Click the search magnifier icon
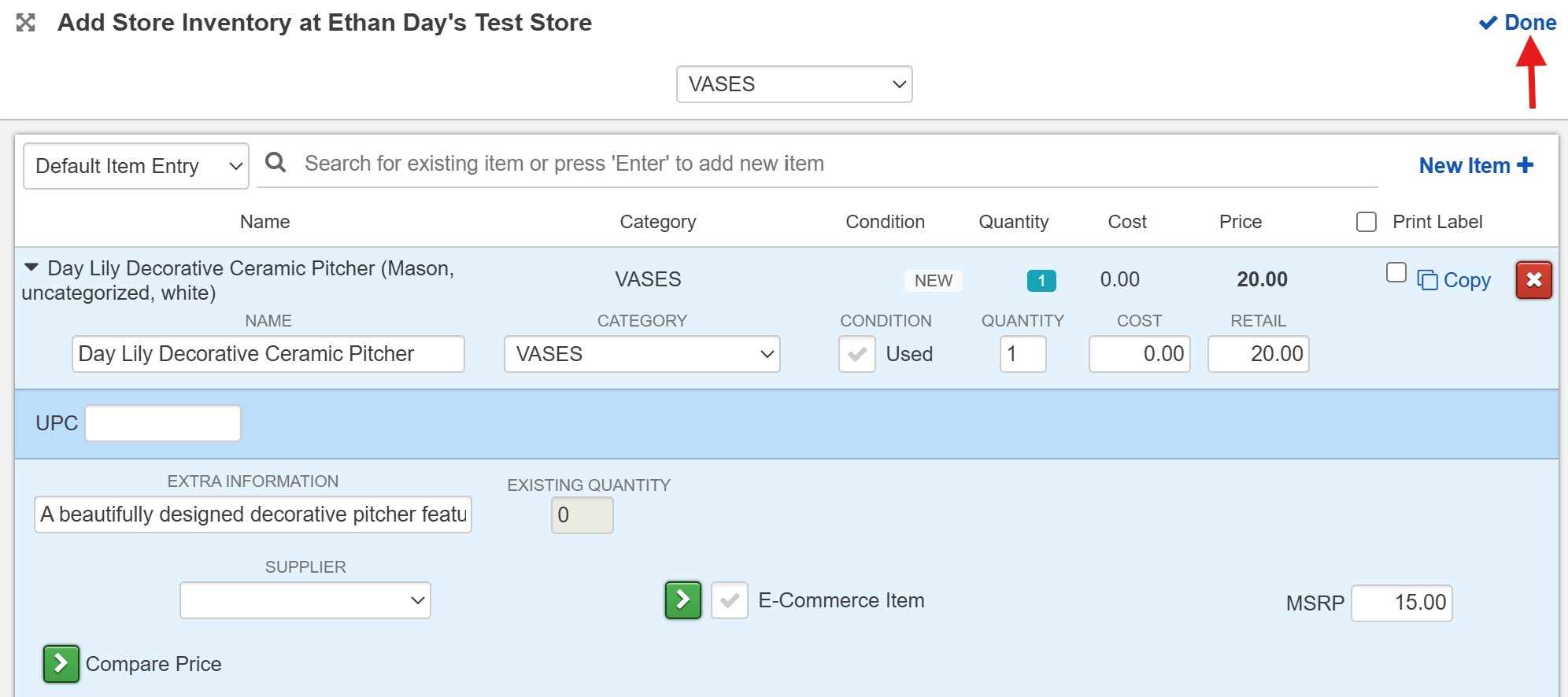Image resolution: width=1568 pixels, height=697 pixels. click(275, 163)
